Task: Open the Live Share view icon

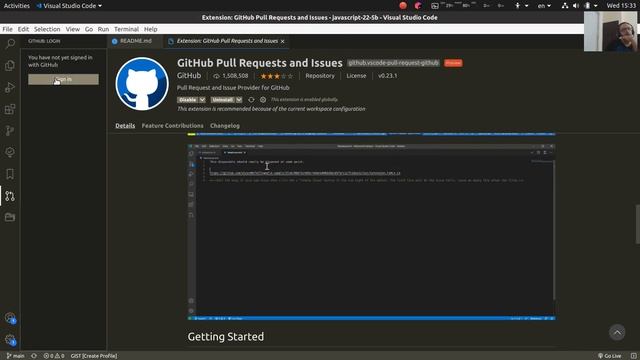Action: [x=10, y=152]
